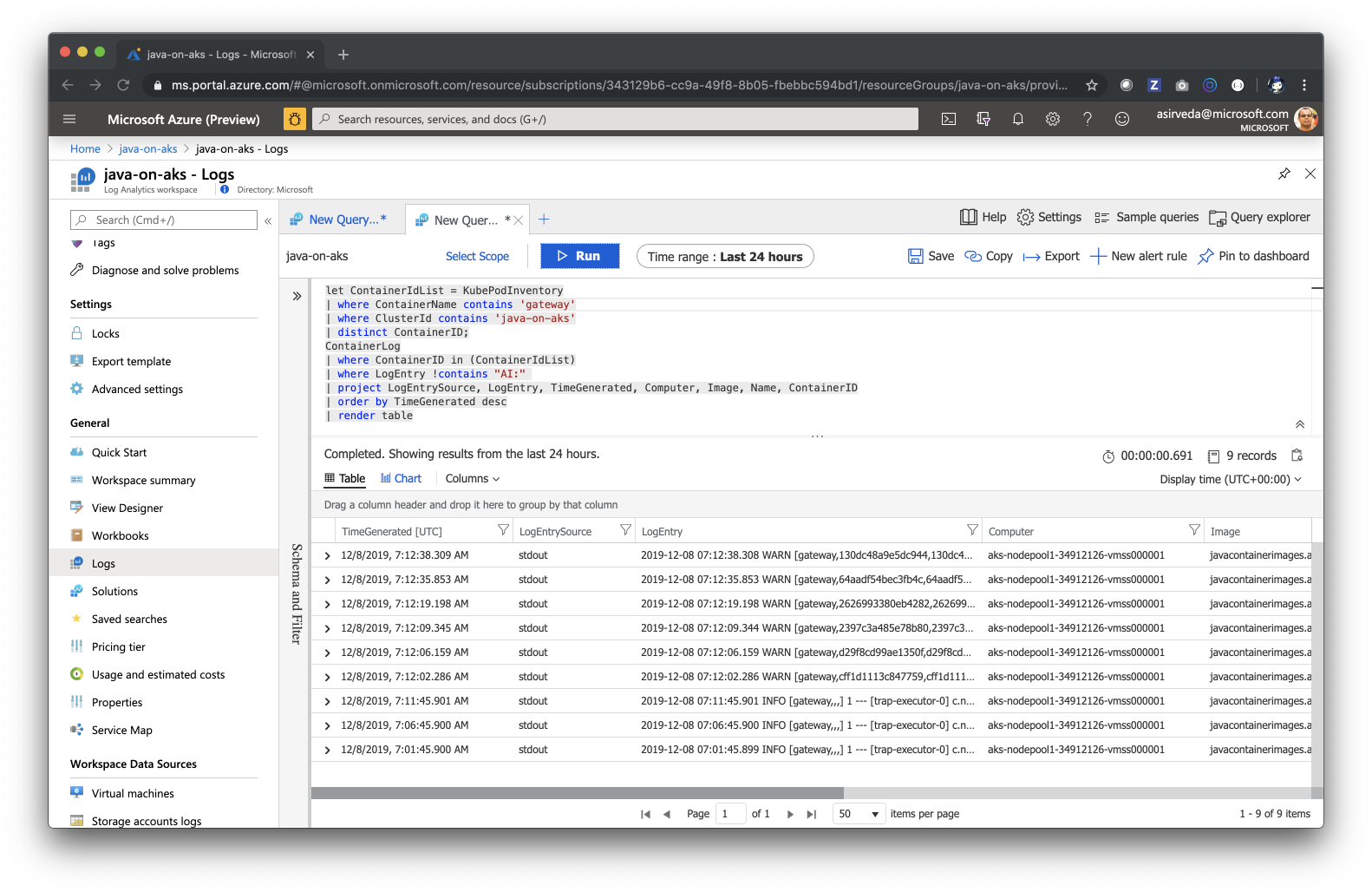The image size is (1372, 892).
Task: Open query Settings in the toolbar
Action: (1049, 217)
